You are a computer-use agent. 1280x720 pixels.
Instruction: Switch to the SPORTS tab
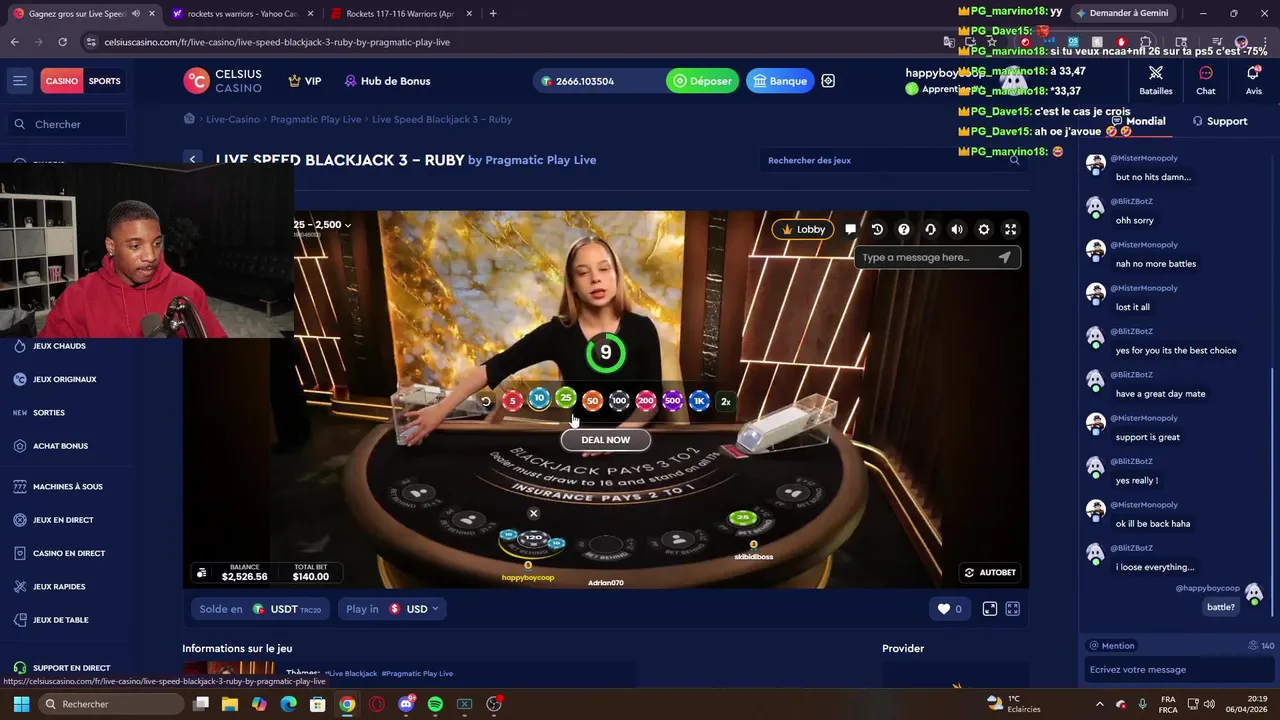[104, 81]
